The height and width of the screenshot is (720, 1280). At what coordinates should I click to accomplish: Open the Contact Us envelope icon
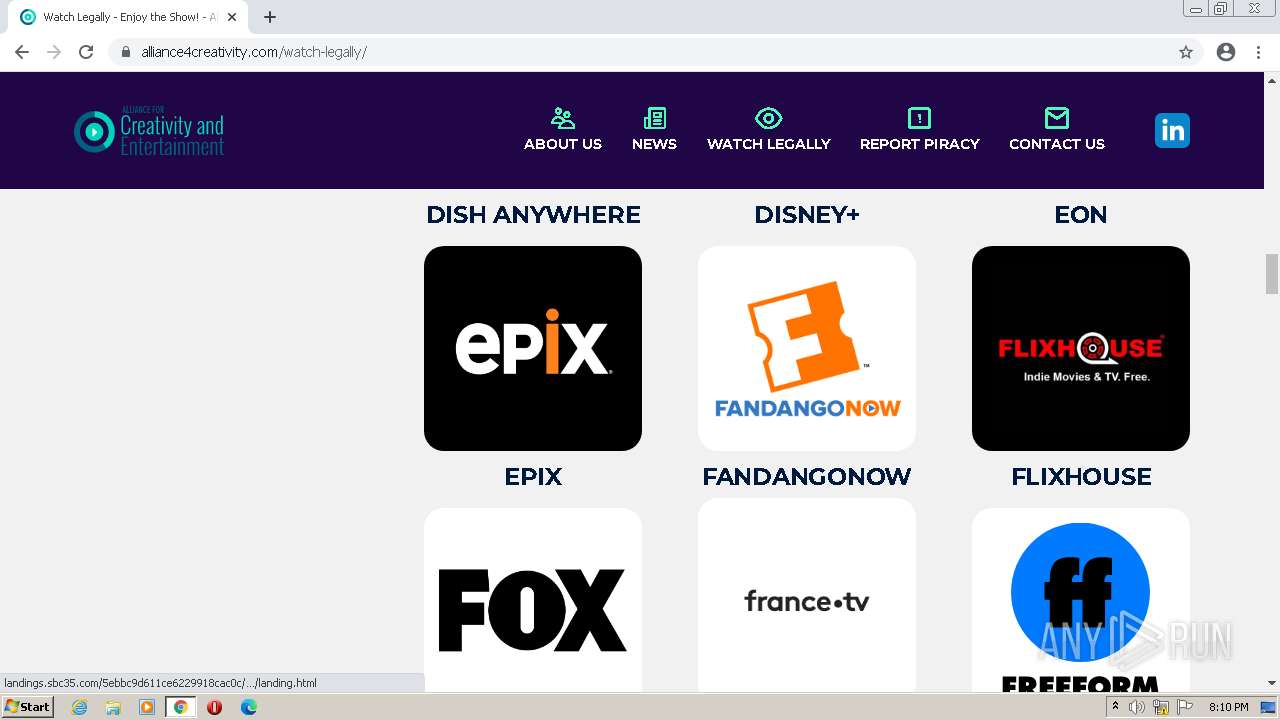(x=1057, y=118)
